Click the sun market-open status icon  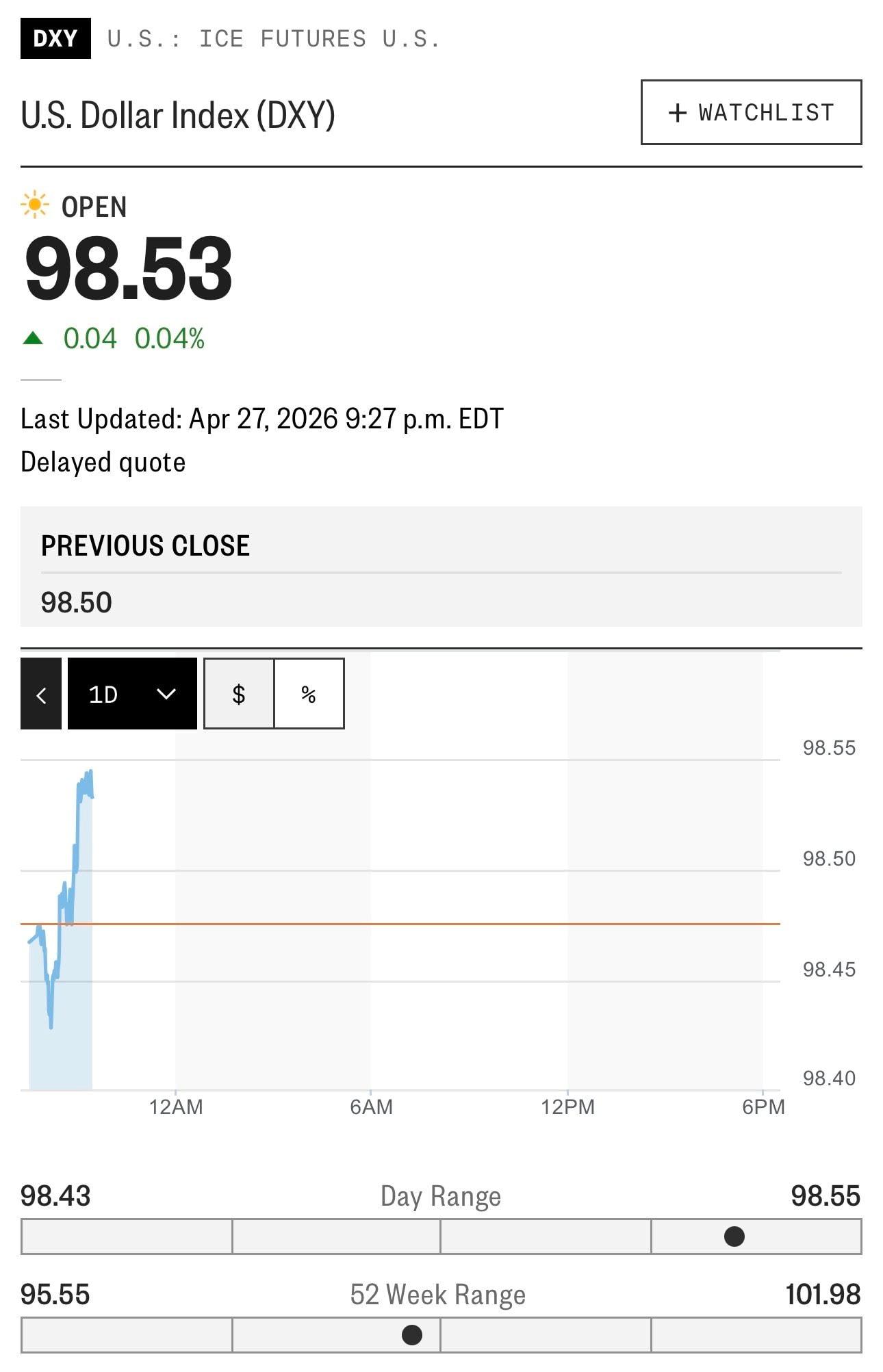click(34, 205)
